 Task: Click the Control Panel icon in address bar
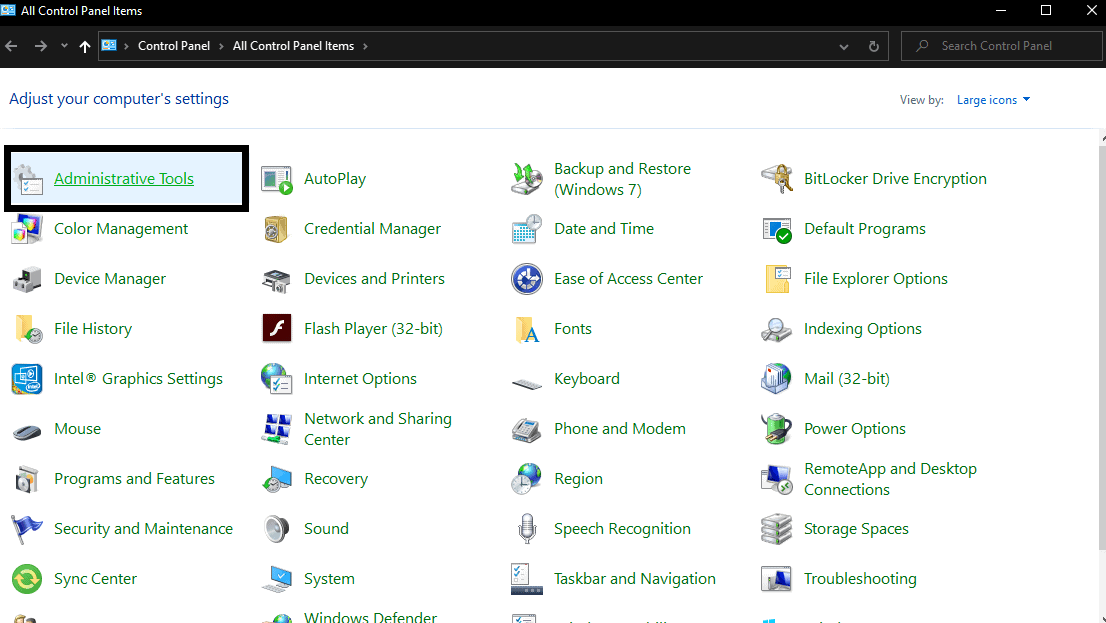coord(109,46)
